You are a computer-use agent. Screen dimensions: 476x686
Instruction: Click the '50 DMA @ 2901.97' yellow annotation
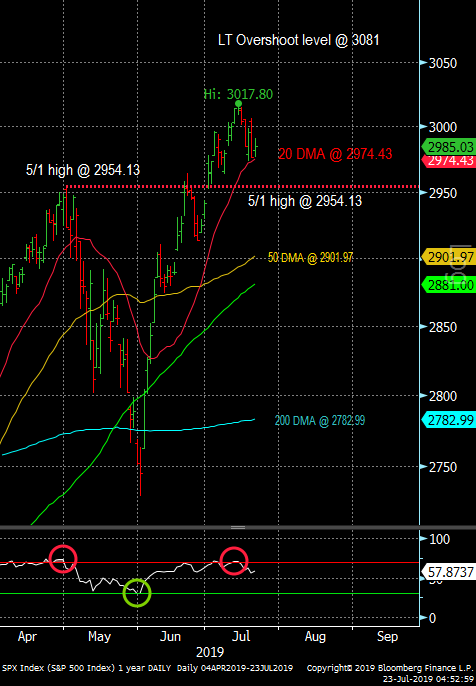tap(310, 258)
